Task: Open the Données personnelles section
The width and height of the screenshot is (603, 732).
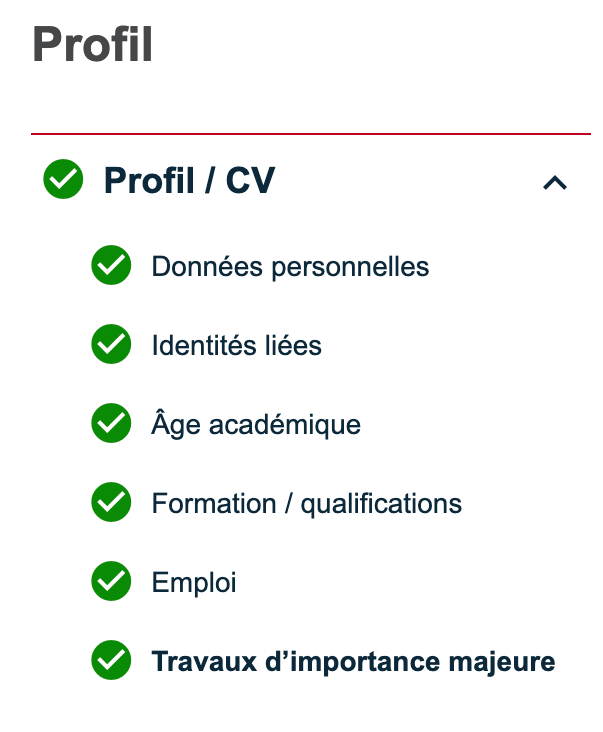Action: [x=290, y=267]
